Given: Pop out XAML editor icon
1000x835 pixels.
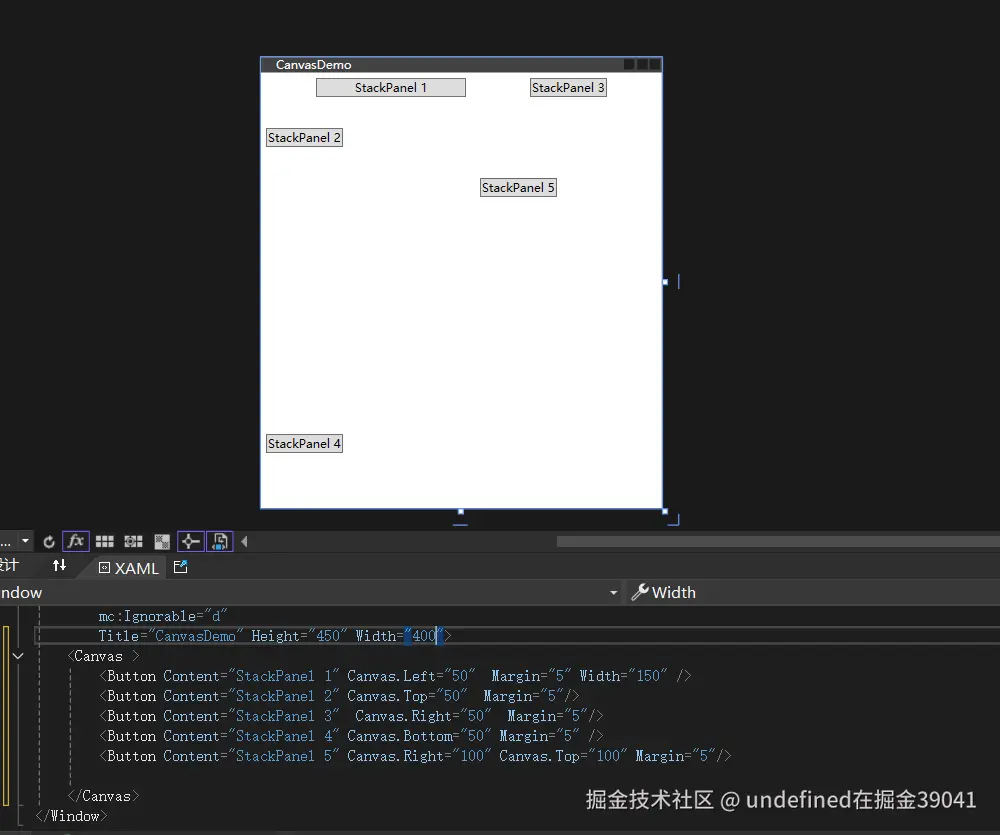Looking at the screenshot, I should pos(180,566).
